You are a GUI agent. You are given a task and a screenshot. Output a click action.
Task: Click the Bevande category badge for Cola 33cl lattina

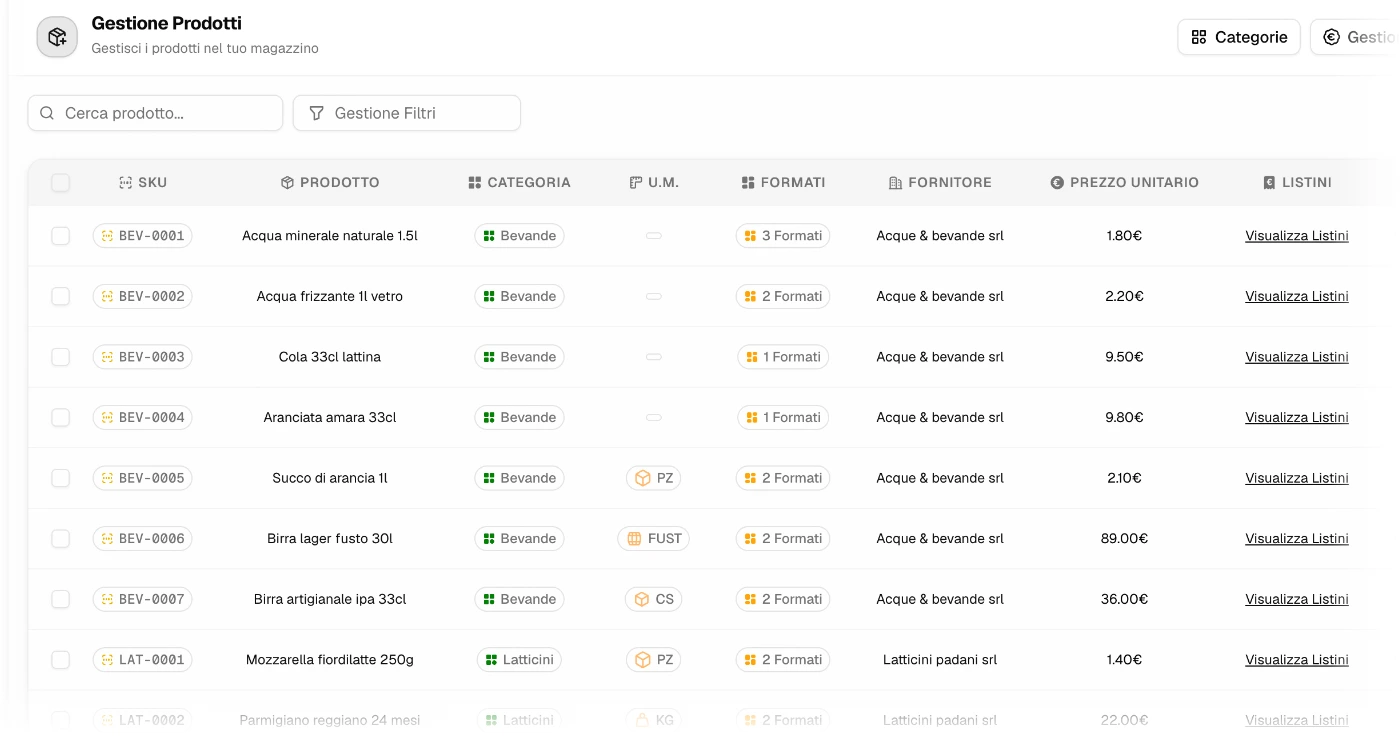click(x=519, y=357)
